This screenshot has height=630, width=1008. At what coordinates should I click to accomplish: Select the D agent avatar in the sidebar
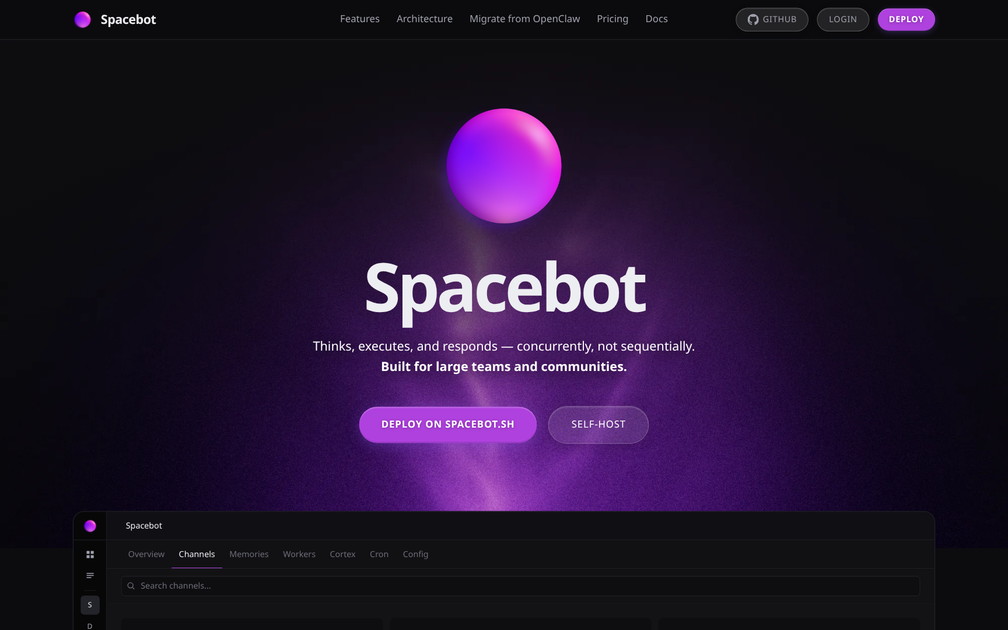tap(90, 626)
